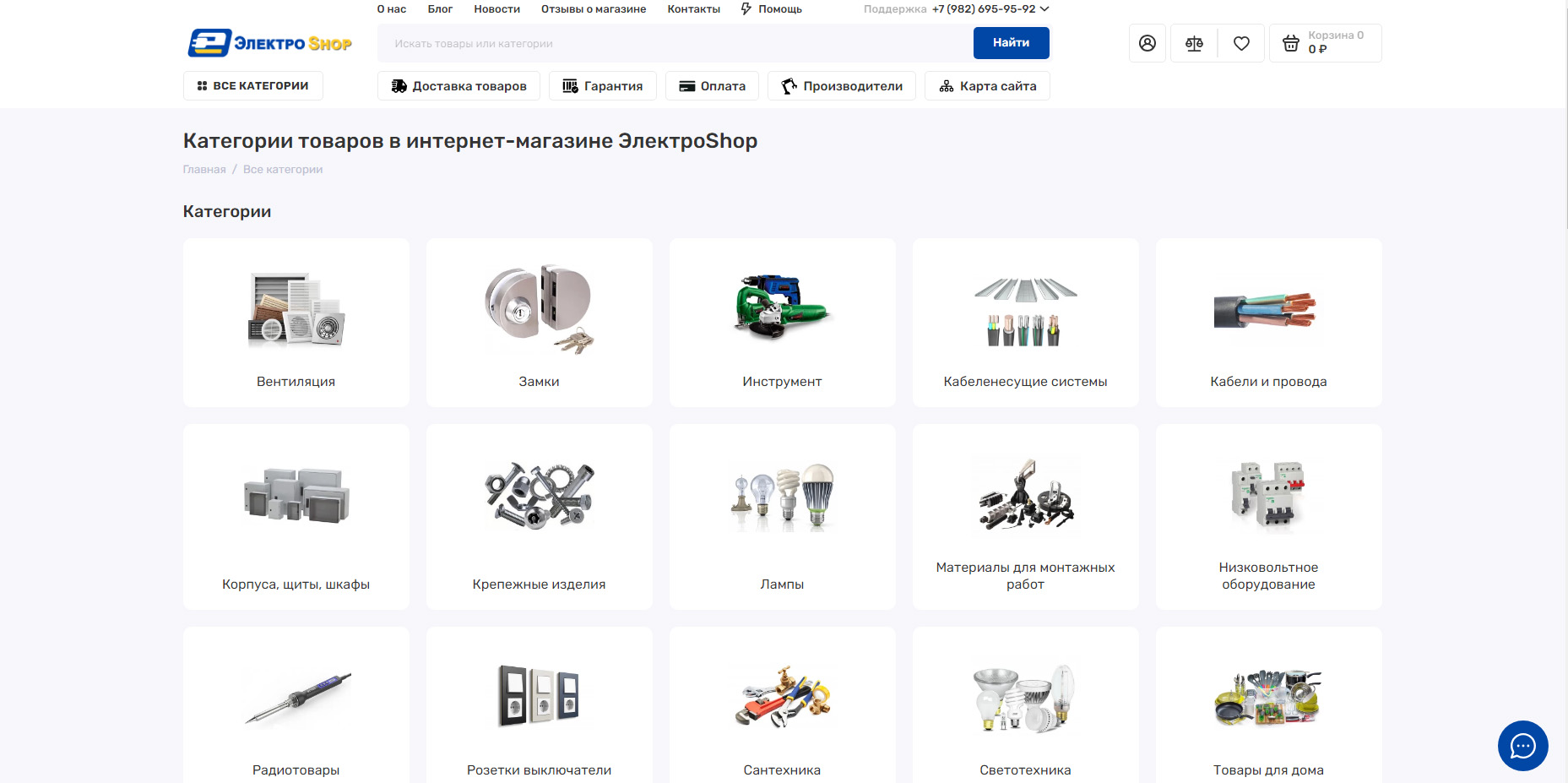The width and height of the screenshot is (1568, 783).
Task: Click the site map tree icon
Action: point(947,86)
